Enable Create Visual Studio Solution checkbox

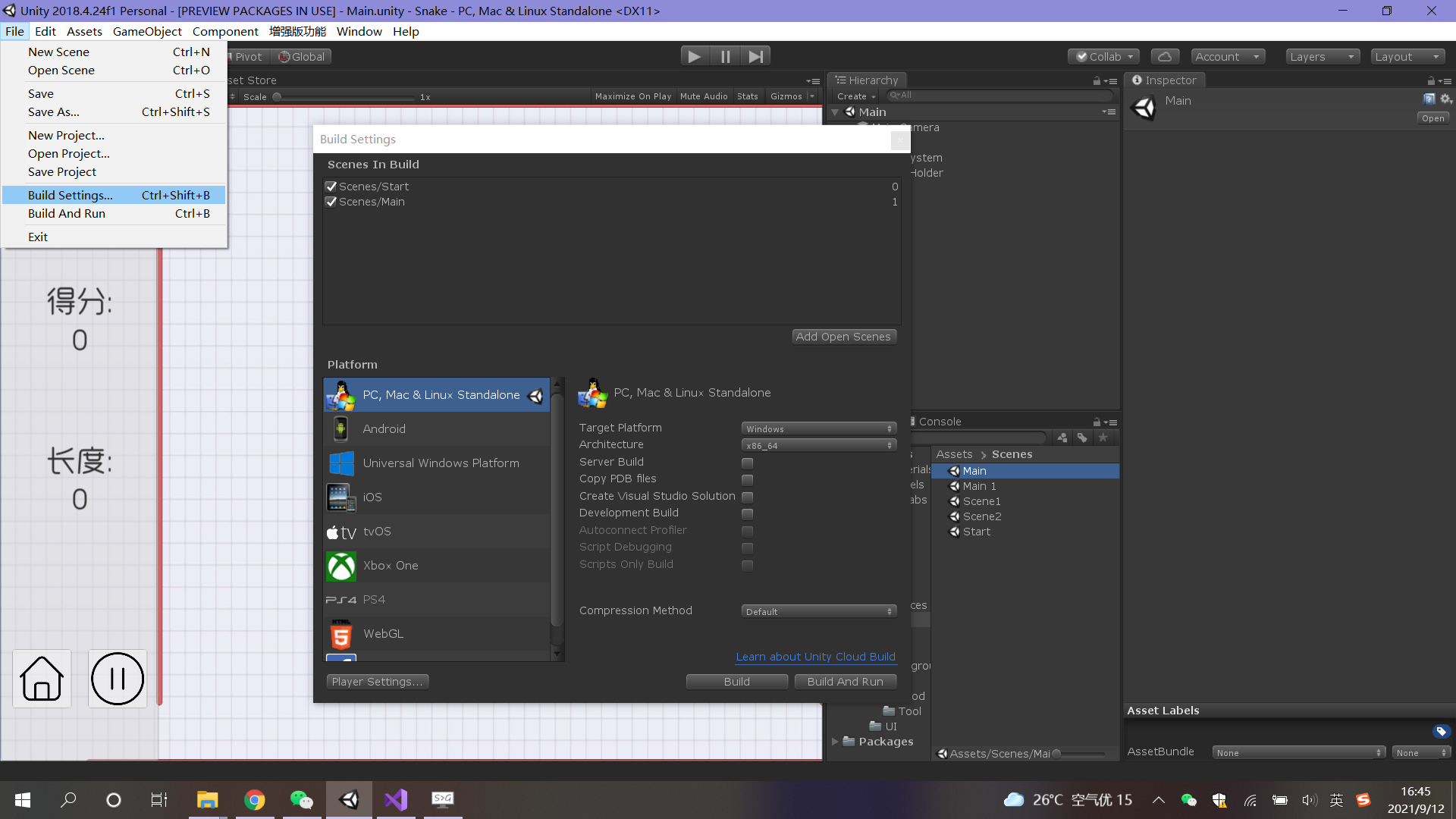[748, 497]
